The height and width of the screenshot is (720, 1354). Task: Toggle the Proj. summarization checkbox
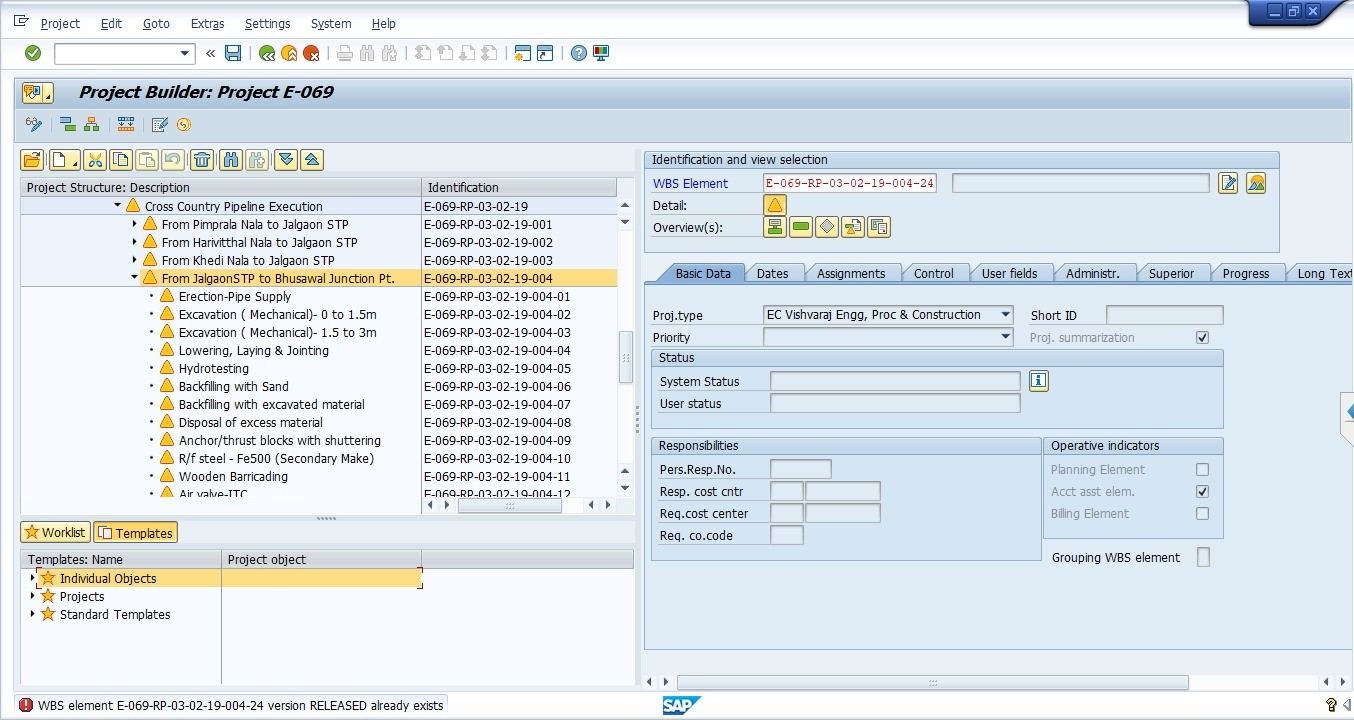click(x=1202, y=338)
